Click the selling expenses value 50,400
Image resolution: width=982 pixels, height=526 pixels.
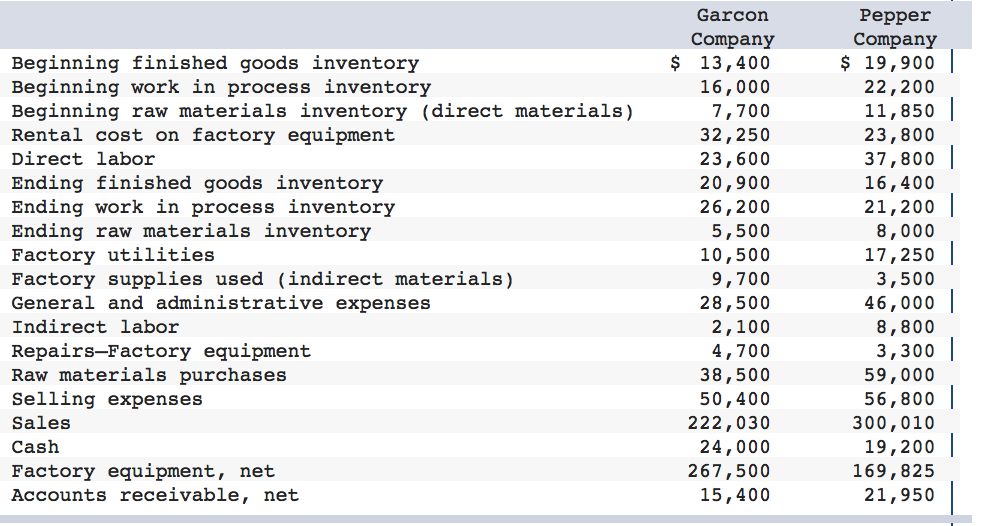click(x=735, y=400)
